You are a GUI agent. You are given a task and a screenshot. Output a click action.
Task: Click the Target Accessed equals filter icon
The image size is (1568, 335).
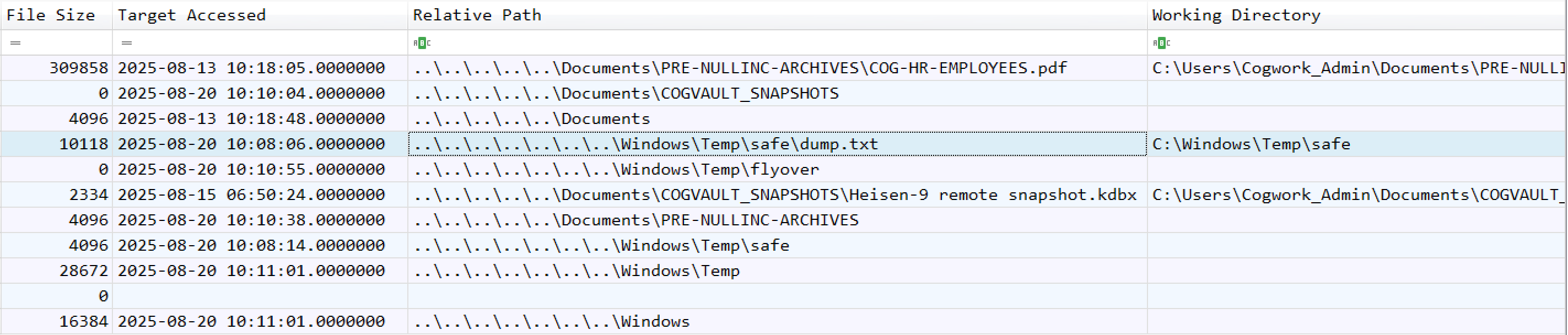[x=127, y=43]
